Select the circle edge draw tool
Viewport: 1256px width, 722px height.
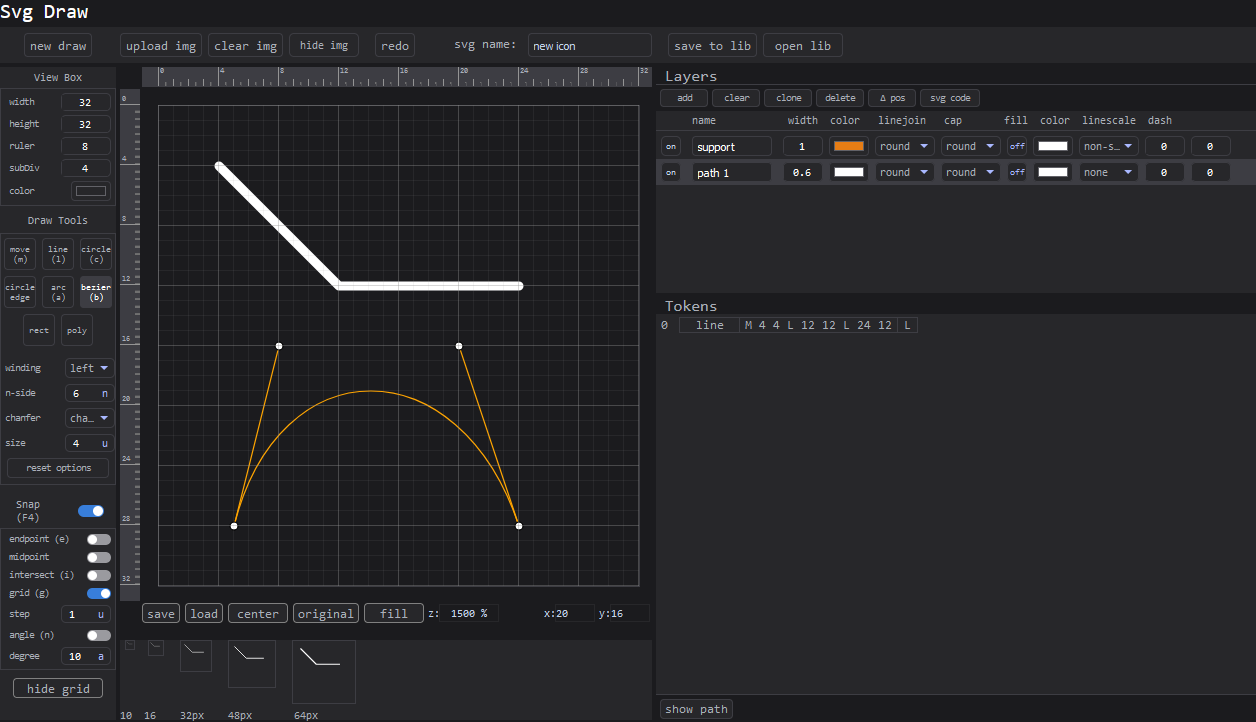pyautogui.click(x=20, y=292)
